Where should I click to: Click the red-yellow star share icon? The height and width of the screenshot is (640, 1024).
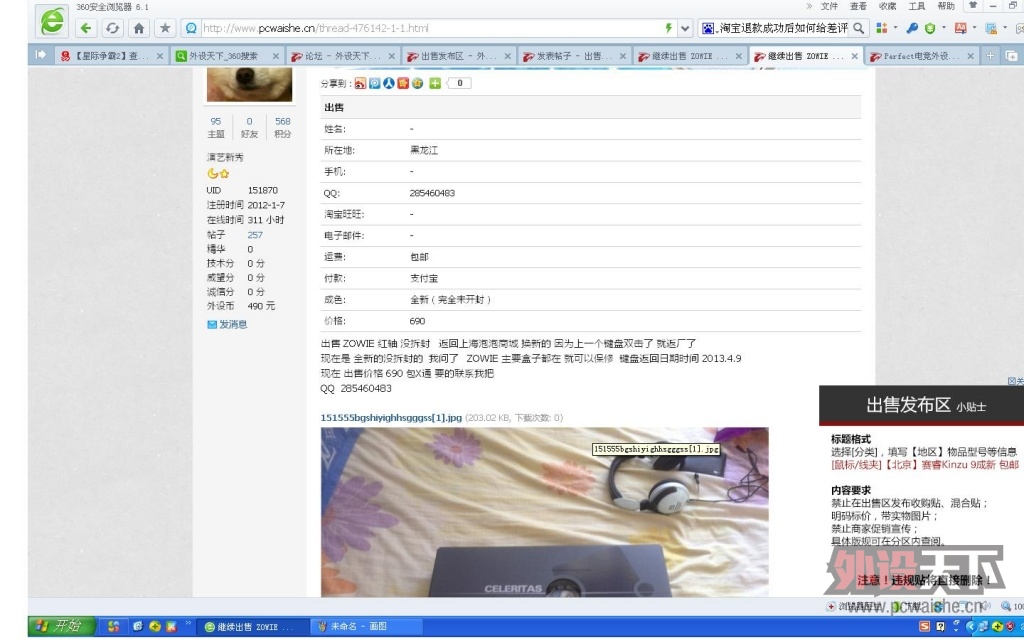coord(403,83)
